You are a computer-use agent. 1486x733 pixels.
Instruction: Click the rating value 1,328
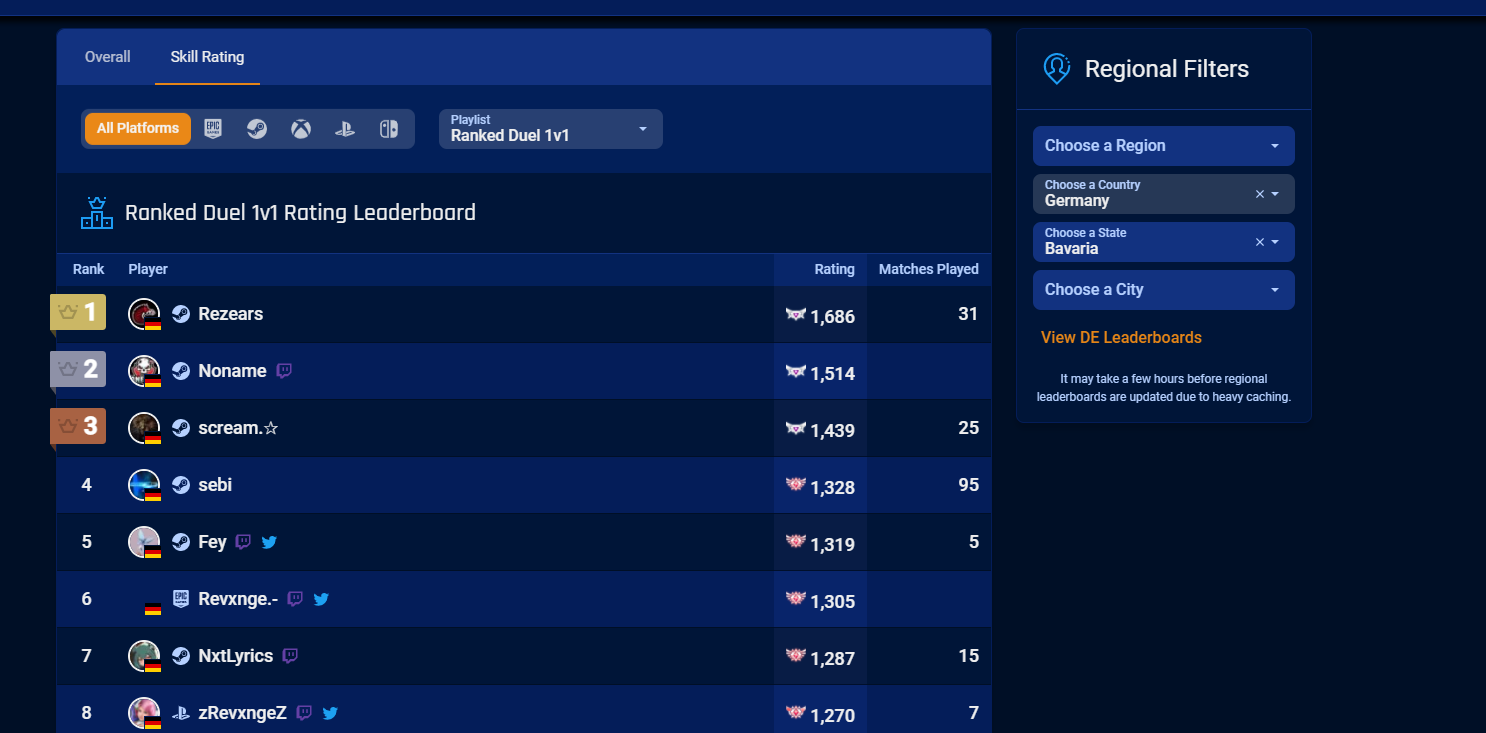click(x=833, y=488)
